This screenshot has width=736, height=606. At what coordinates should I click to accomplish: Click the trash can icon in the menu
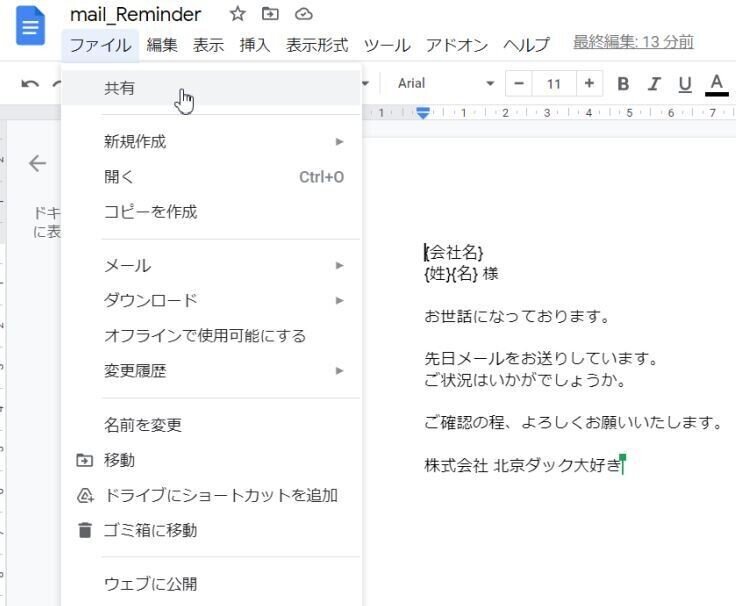(85, 530)
